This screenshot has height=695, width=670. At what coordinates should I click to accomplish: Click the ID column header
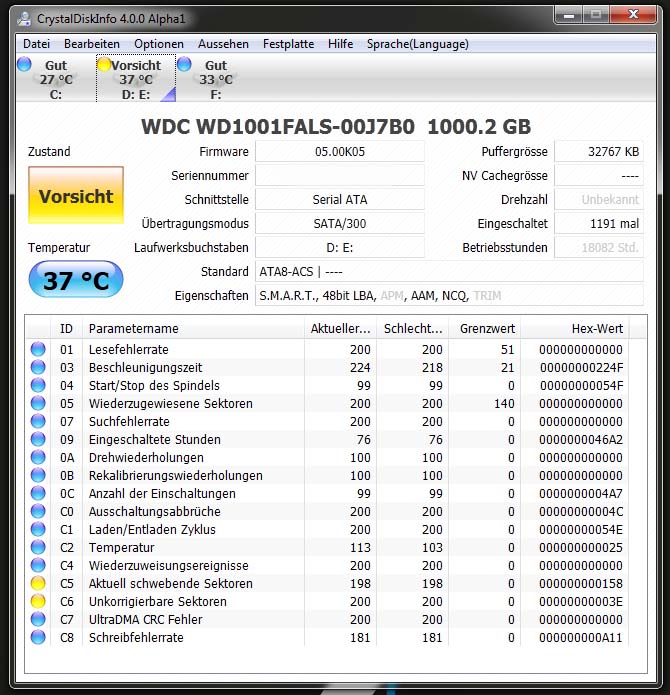(66, 328)
